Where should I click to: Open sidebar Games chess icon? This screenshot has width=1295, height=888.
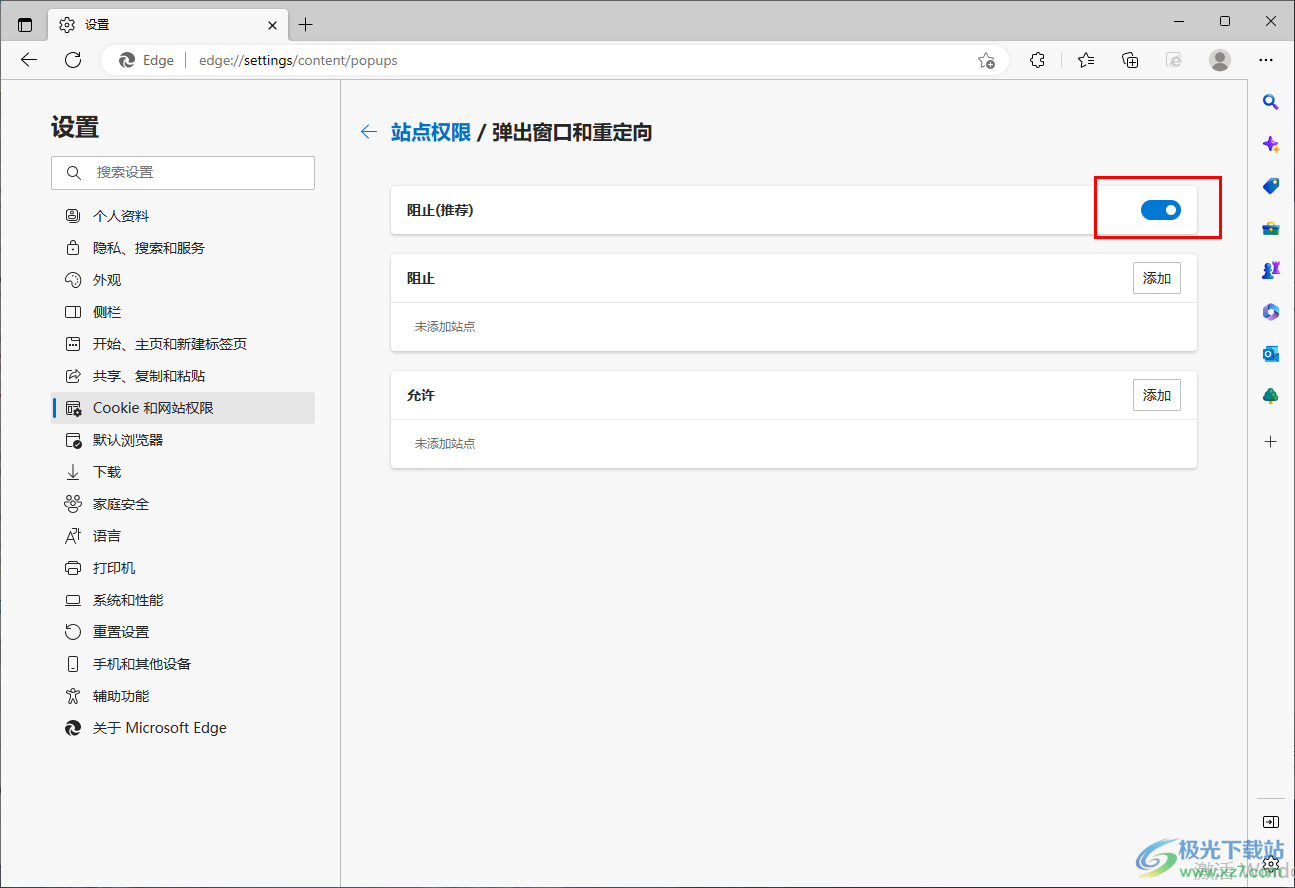click(1271, 270)
